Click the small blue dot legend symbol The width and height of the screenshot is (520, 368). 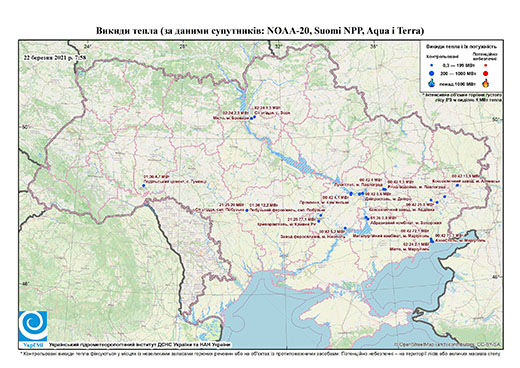click(431, 65)
